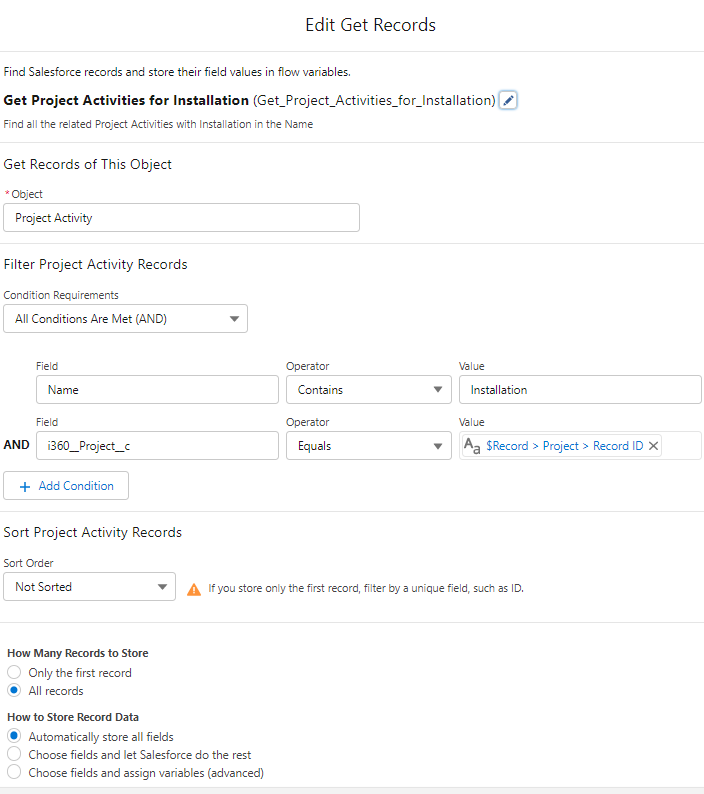704x794 pixels.
Task: Click the Project Activity object field
Action: point(181,218)
